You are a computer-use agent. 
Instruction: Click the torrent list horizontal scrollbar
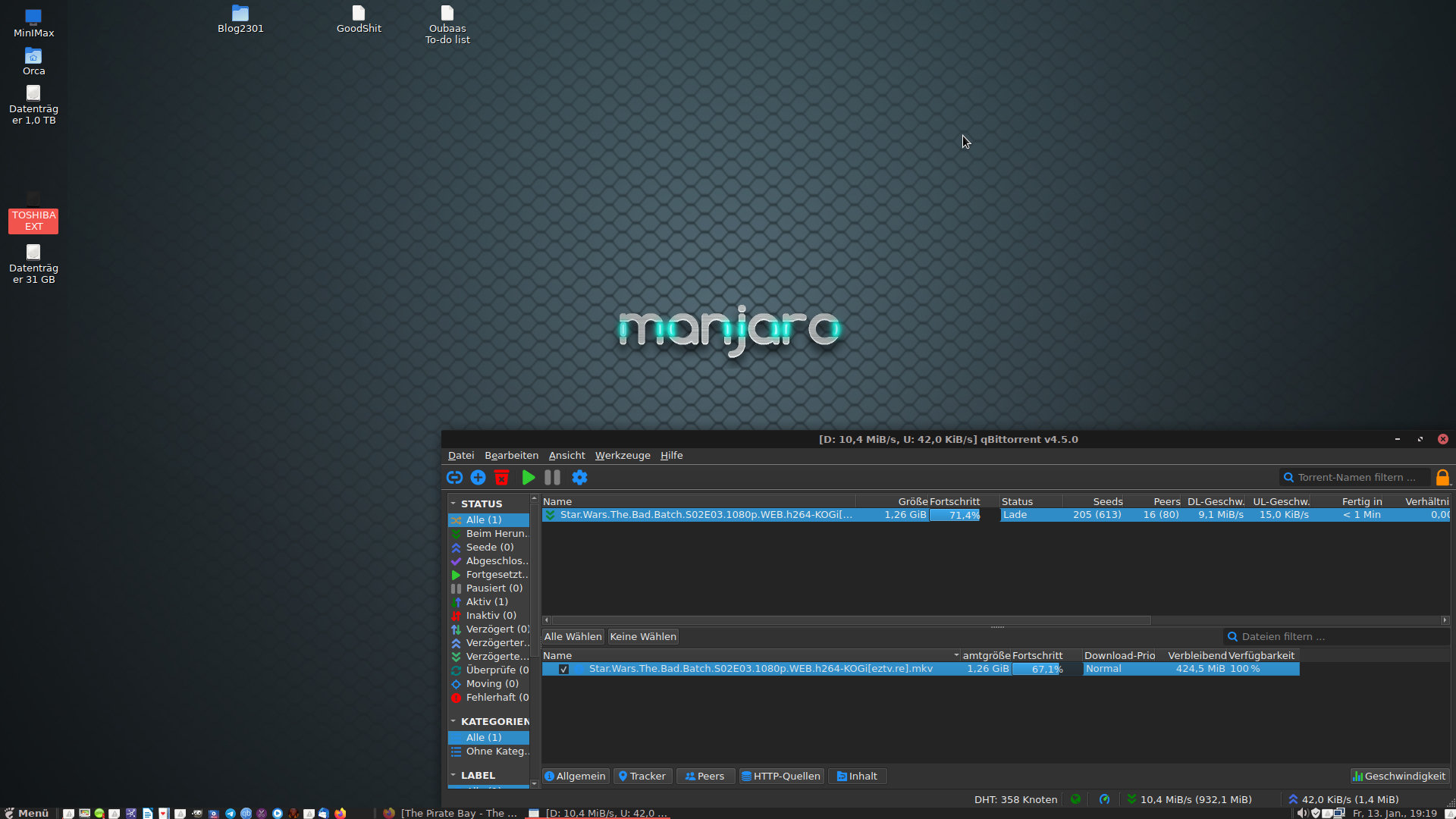click(x=849, y=620)
